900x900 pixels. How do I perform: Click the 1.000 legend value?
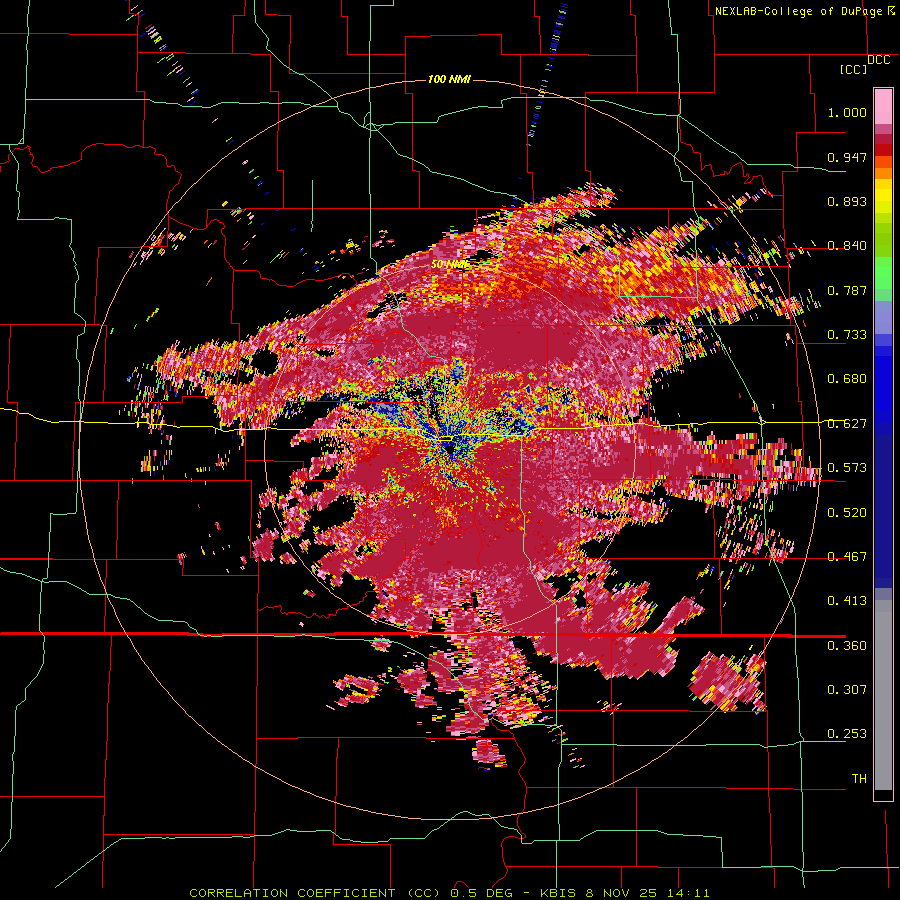coord(847,112)
